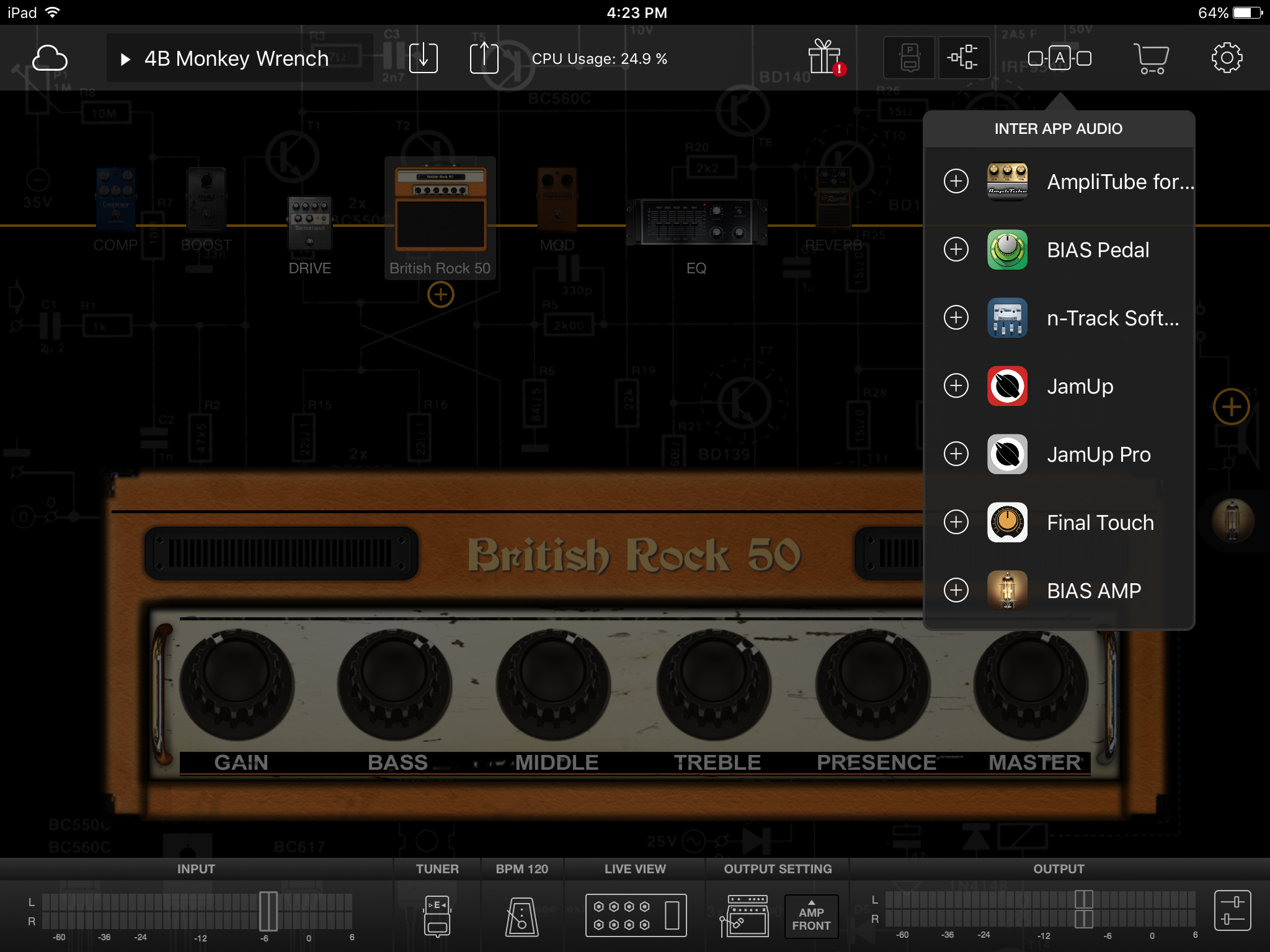The width and height of the screenshot is (1270, 952).
Task: Tap the CPU Usage readout
Action: click(x=600, y=59)
